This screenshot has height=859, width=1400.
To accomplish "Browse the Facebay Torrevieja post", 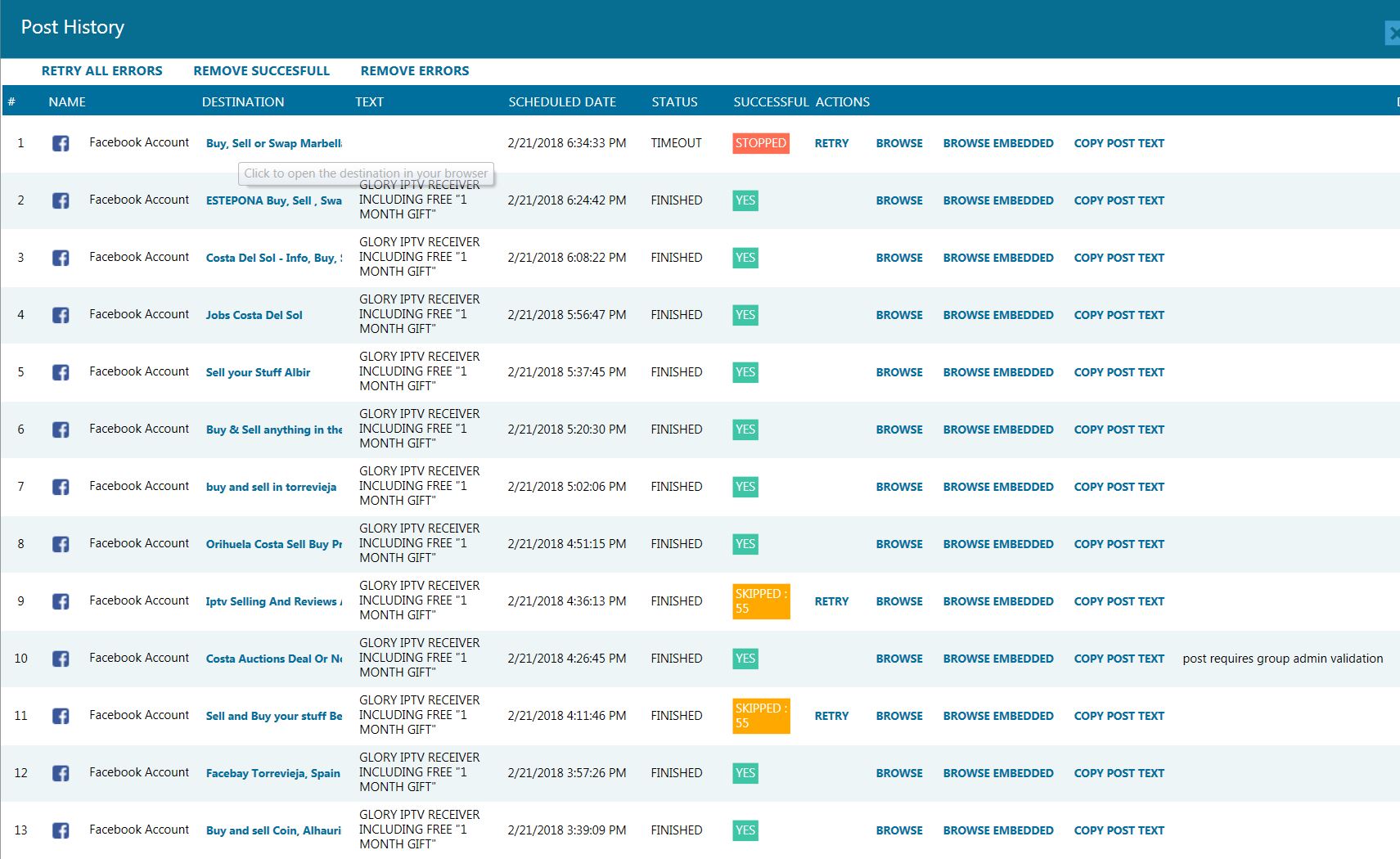I will (x=899, y=773).
